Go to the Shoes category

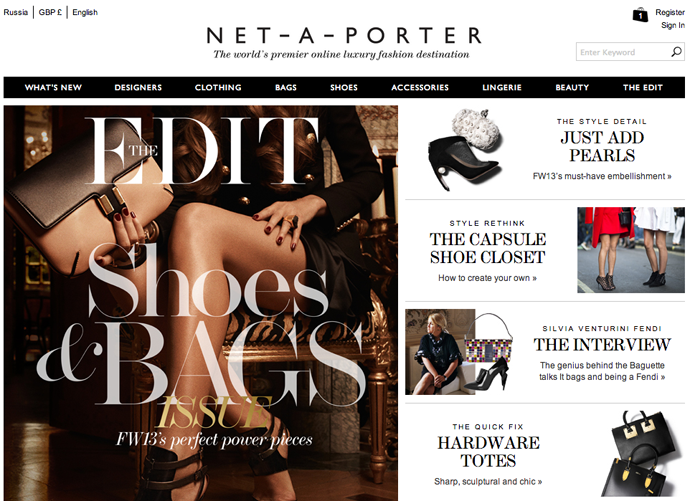coord(344,88)
